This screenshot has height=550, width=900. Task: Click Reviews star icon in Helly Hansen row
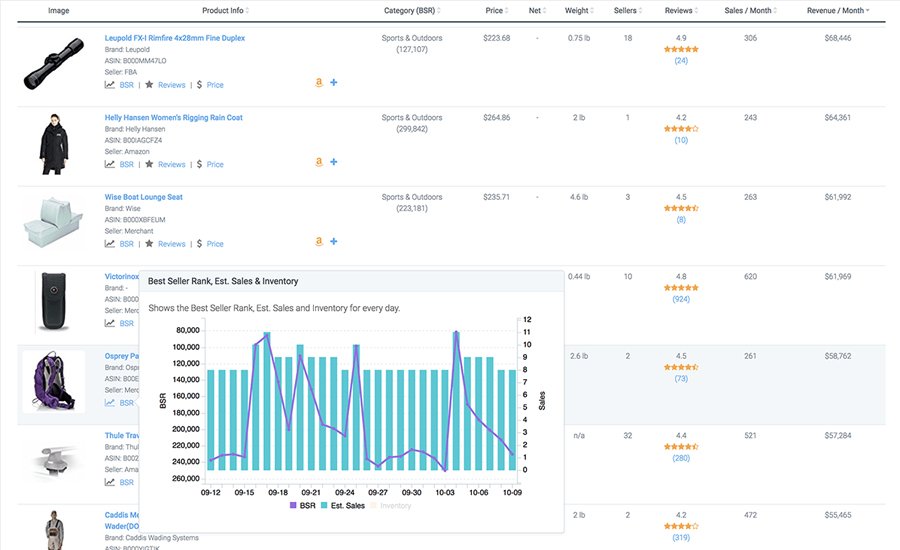coord(149,164)
